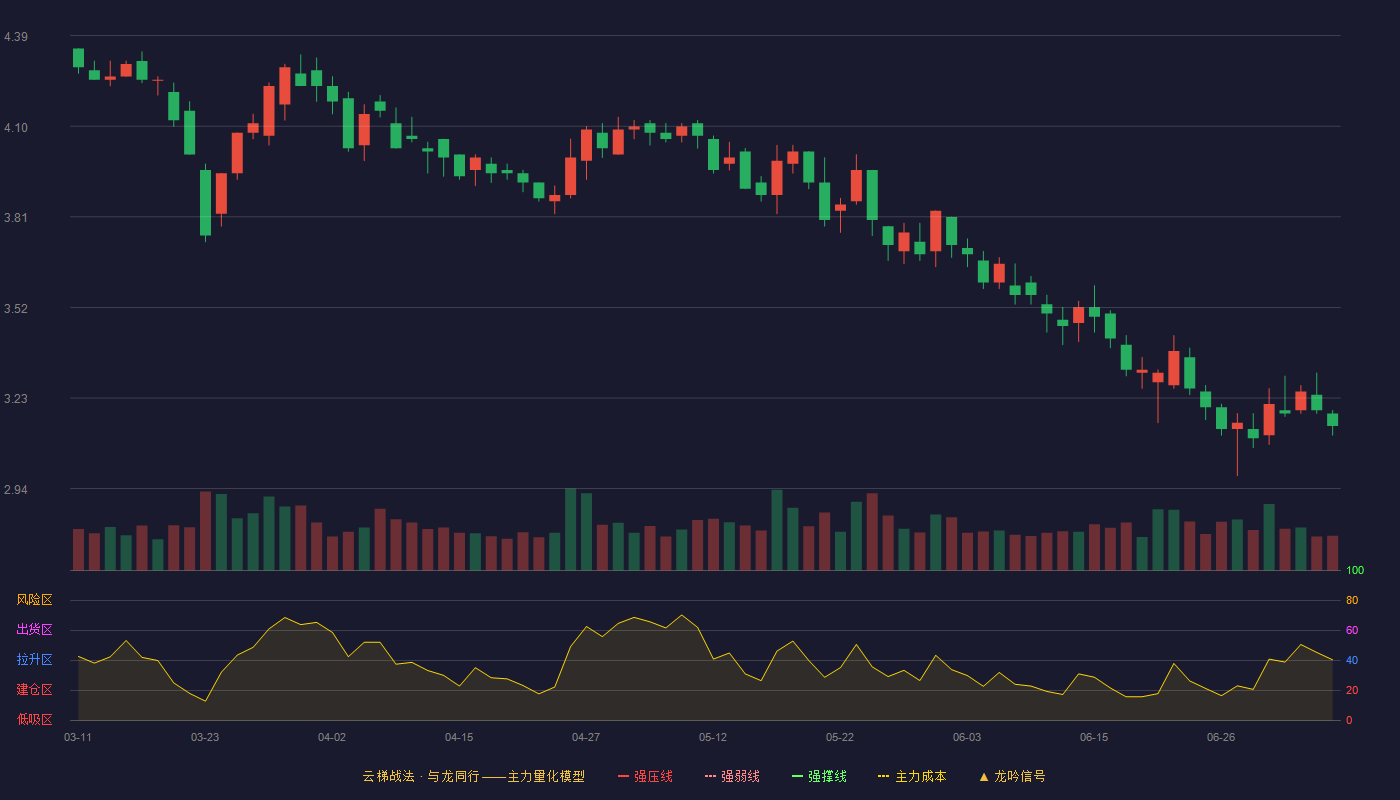The height and width of the screenshot is (800, 1400).
Task: Click the 拉升区 zone label
Action: [x=34, y=660]
